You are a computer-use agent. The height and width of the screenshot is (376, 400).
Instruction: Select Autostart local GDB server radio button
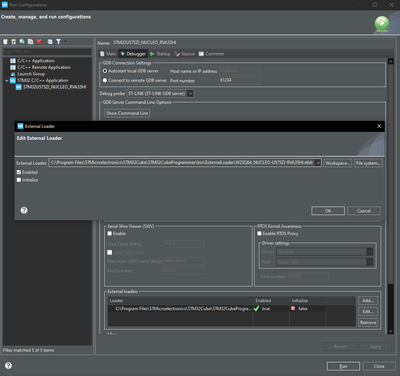(105, 71)
